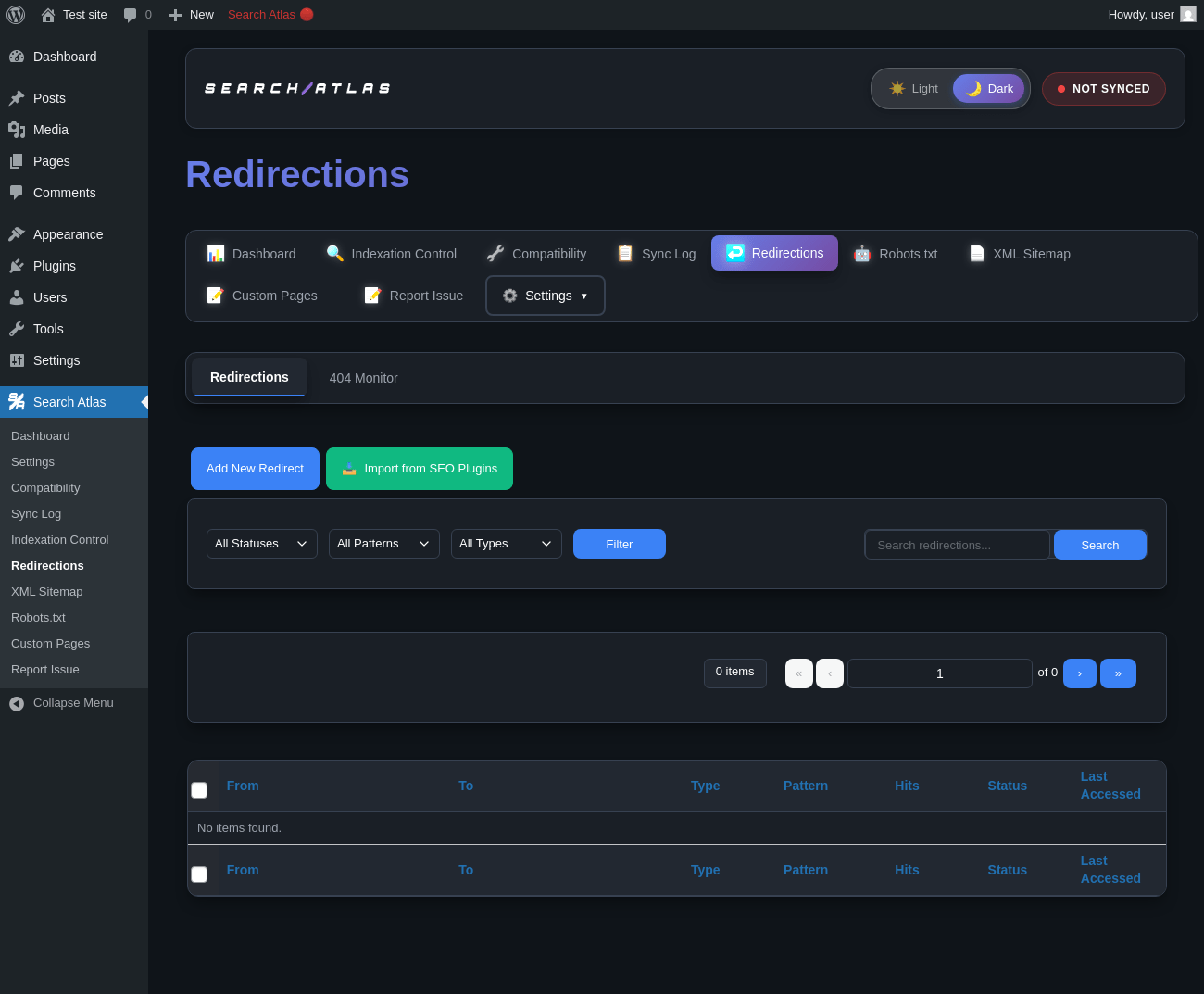Open Sync Log in the sidebar submenu

click(x=36, y=513)
